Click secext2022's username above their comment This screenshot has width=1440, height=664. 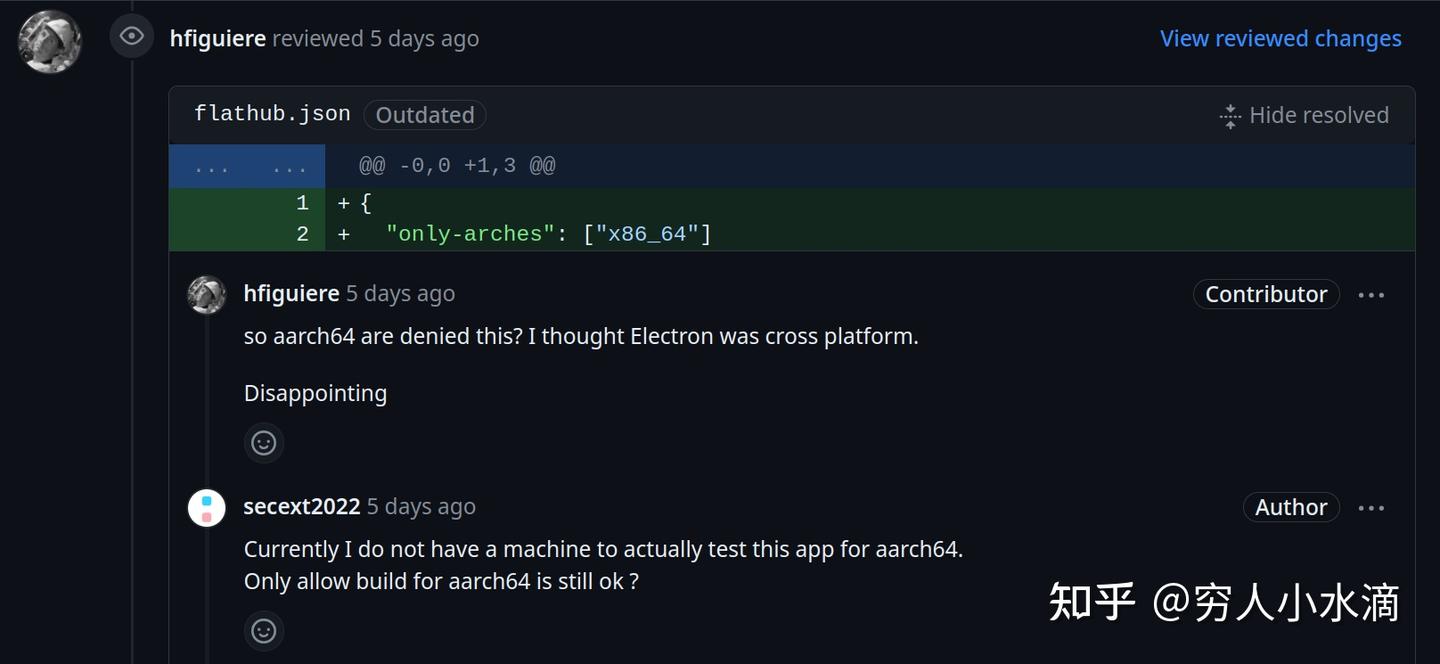click(301, 506)
